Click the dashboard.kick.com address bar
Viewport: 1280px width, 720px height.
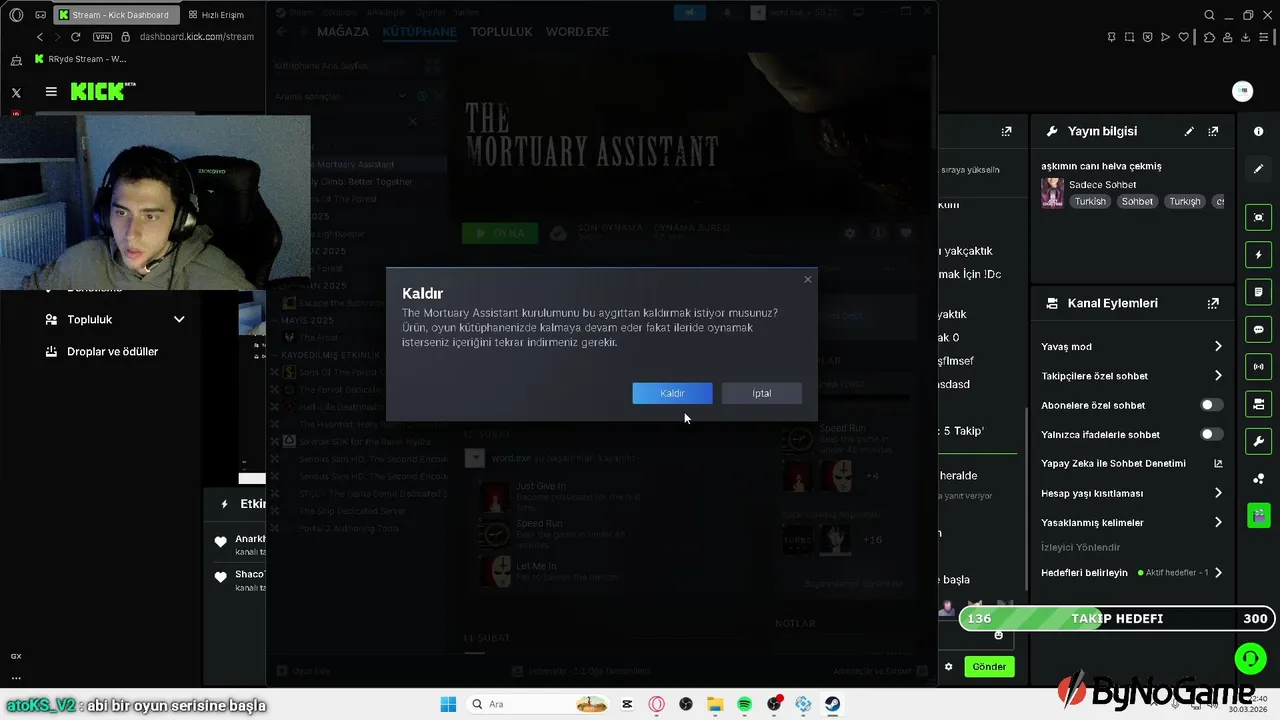196,36
